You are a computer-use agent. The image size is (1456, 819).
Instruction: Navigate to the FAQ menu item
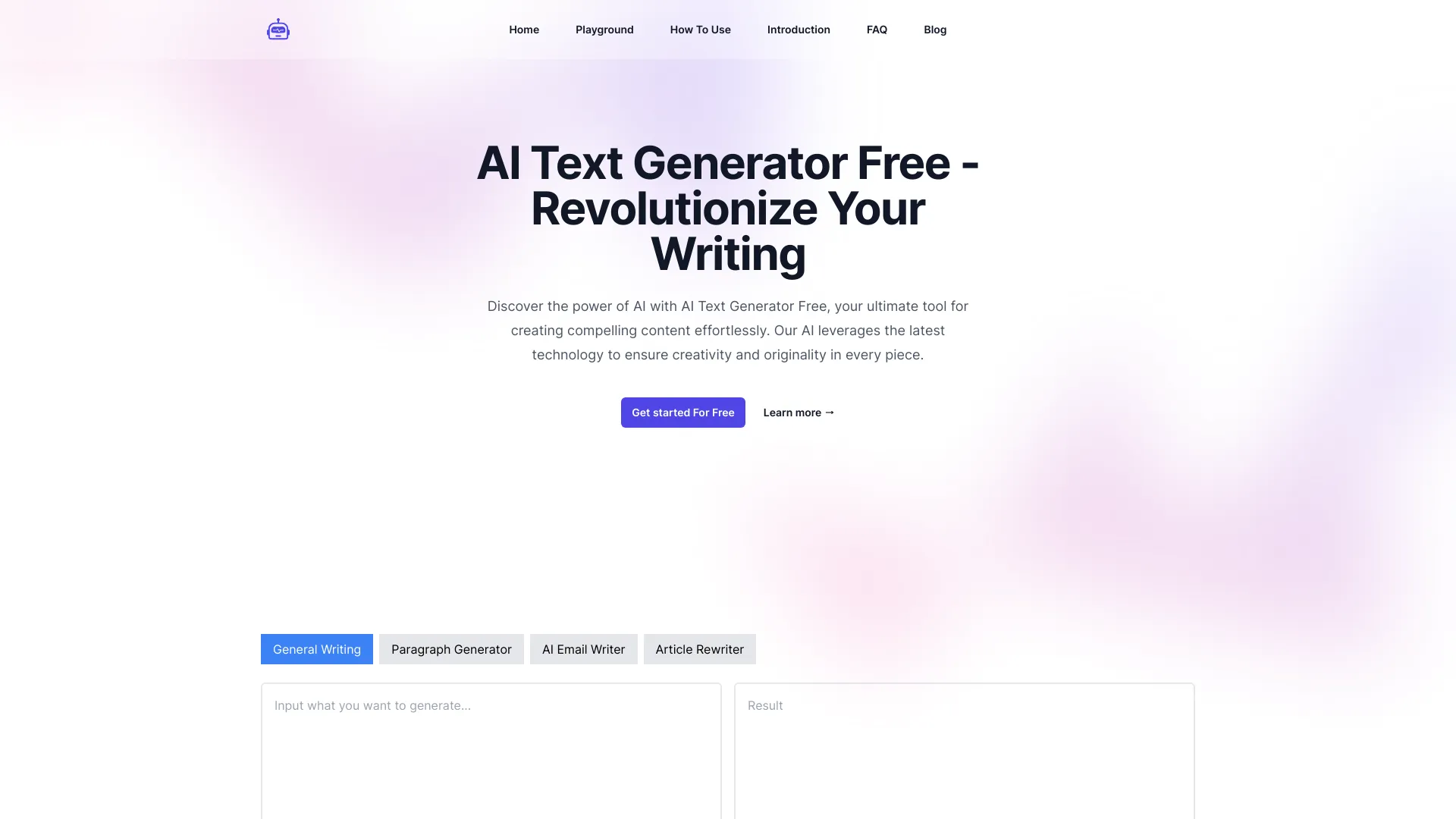click(x=876, y=29)
